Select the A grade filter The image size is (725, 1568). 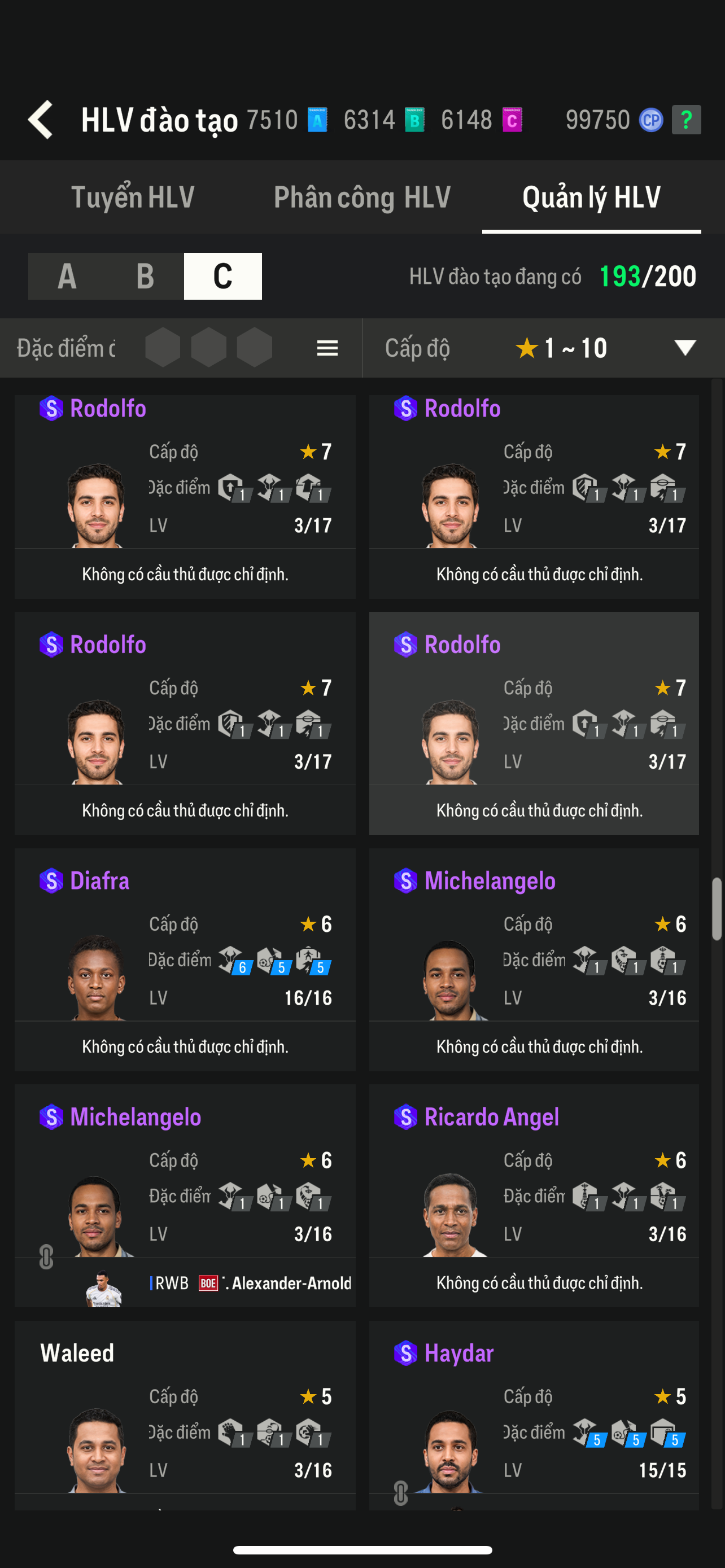pos(67,277)
